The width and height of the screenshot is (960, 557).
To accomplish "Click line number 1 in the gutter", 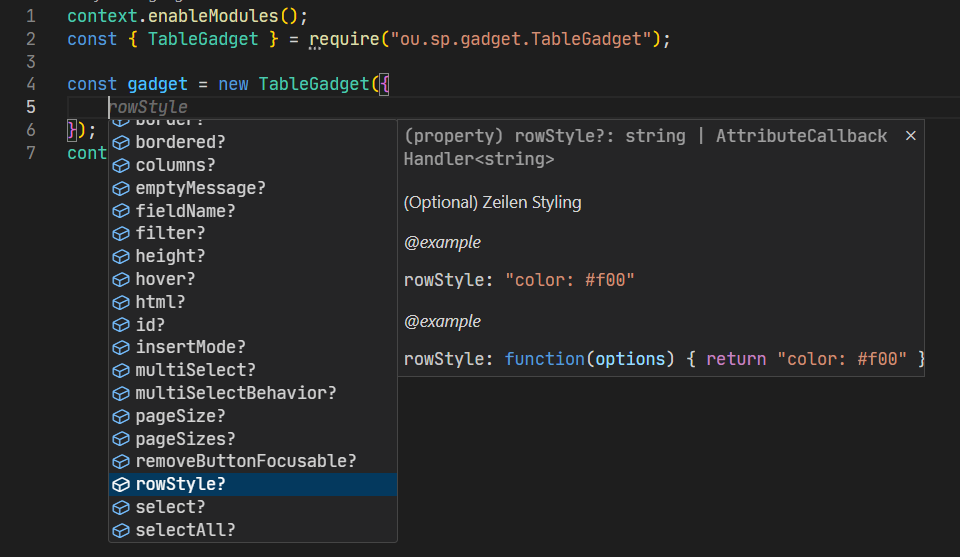I will coord(31,16).
